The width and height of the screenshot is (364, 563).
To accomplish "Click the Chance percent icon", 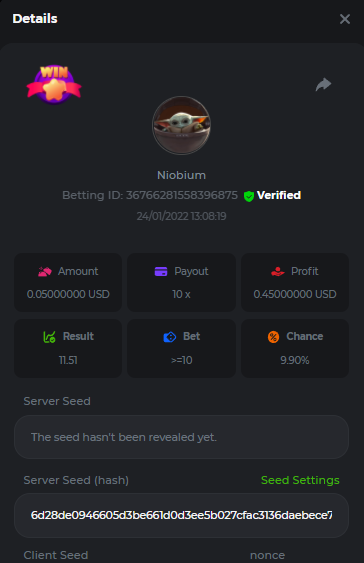I will [273, 337].
